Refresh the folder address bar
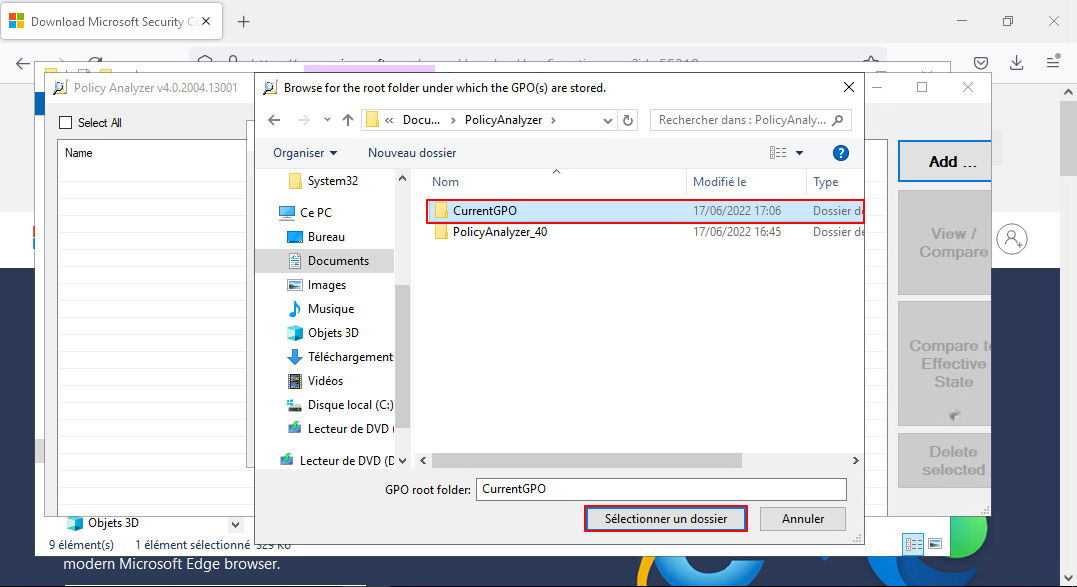The image size is (1077, 587). click(628, 120)
